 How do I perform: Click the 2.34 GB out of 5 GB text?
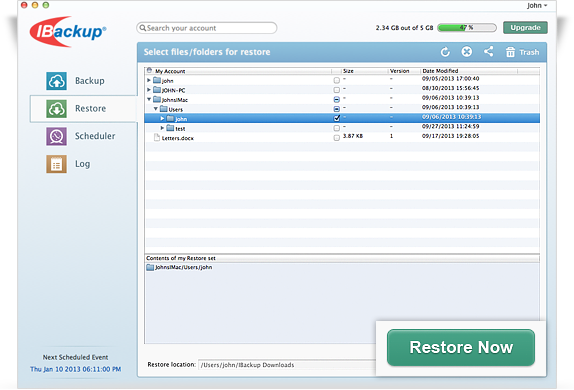tap(404, 28)
